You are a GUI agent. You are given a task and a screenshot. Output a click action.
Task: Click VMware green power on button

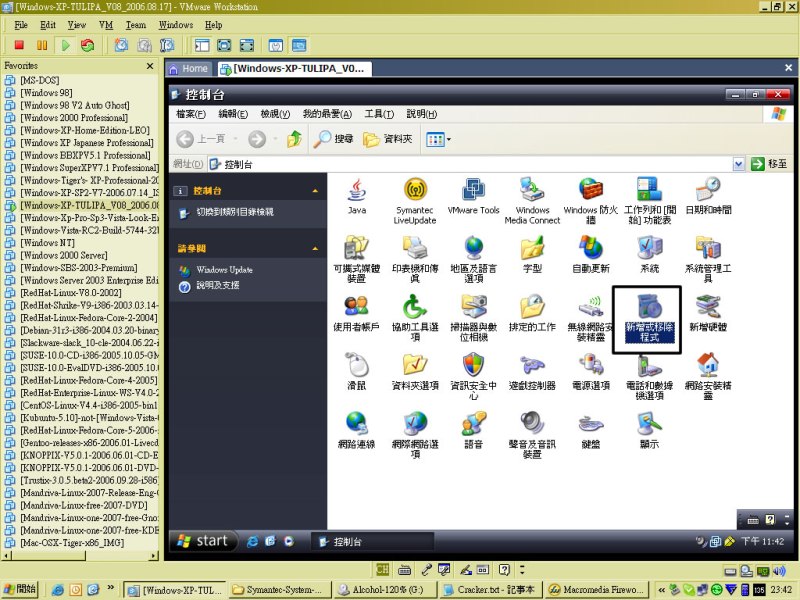click(65, 45)
